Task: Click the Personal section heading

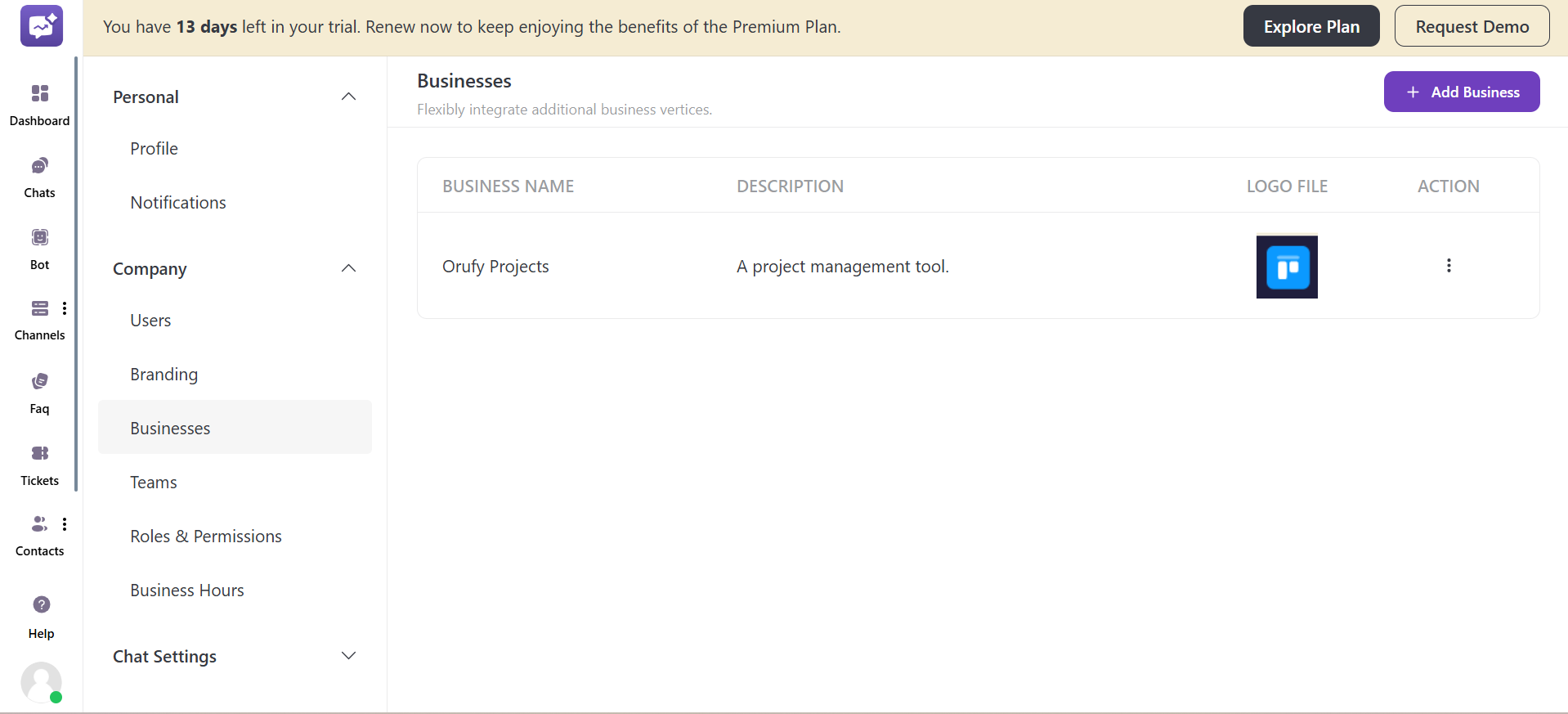Action: [x=146, y=97]
